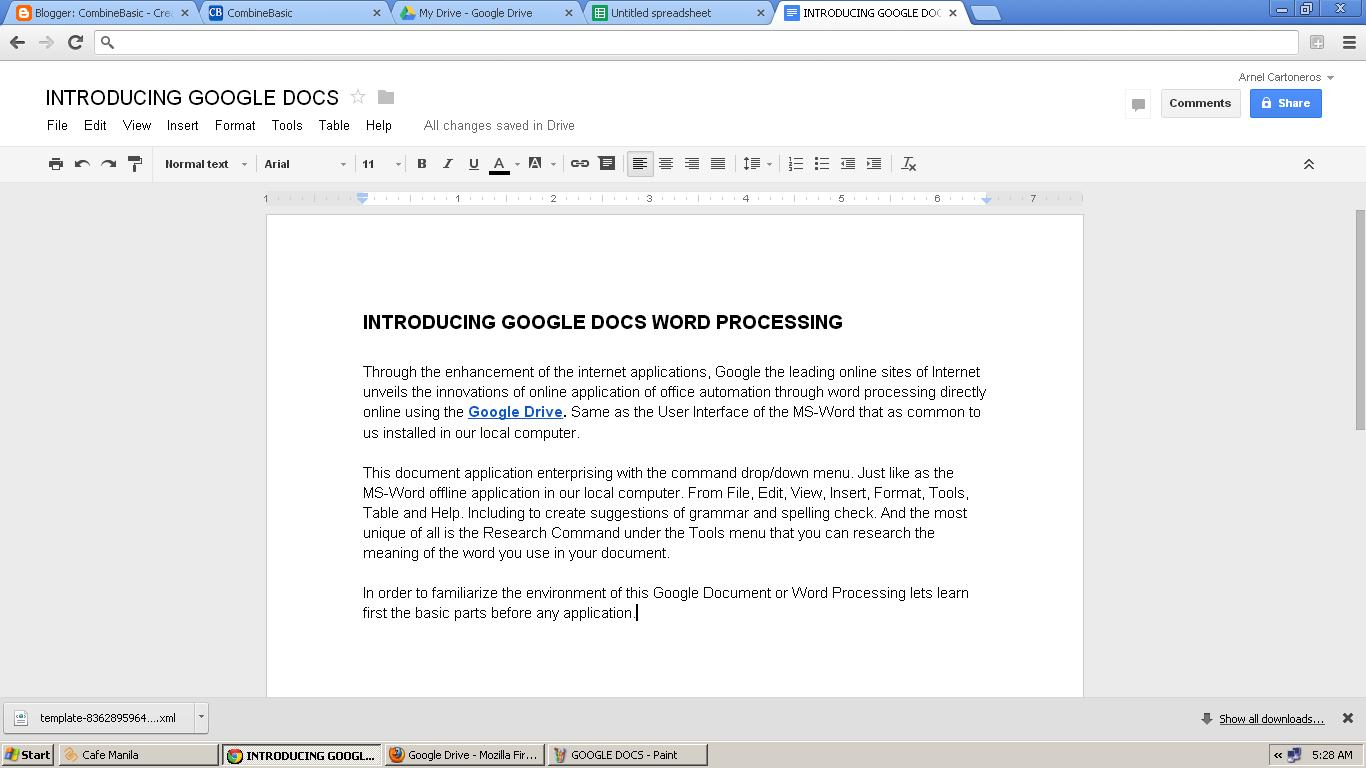Set justified text alignment

pyautogui.click(x=718, y=164)
